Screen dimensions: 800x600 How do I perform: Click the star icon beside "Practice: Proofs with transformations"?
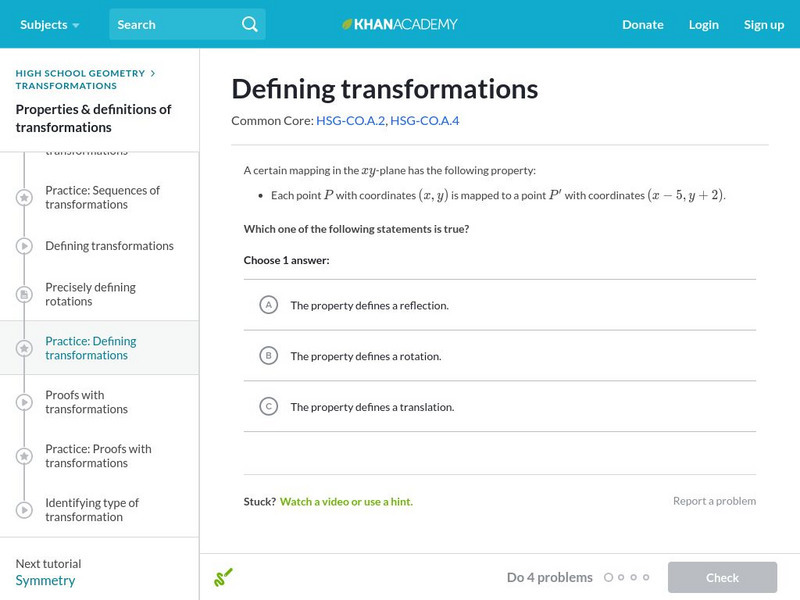pyautogui.click(x=23, y=455)
